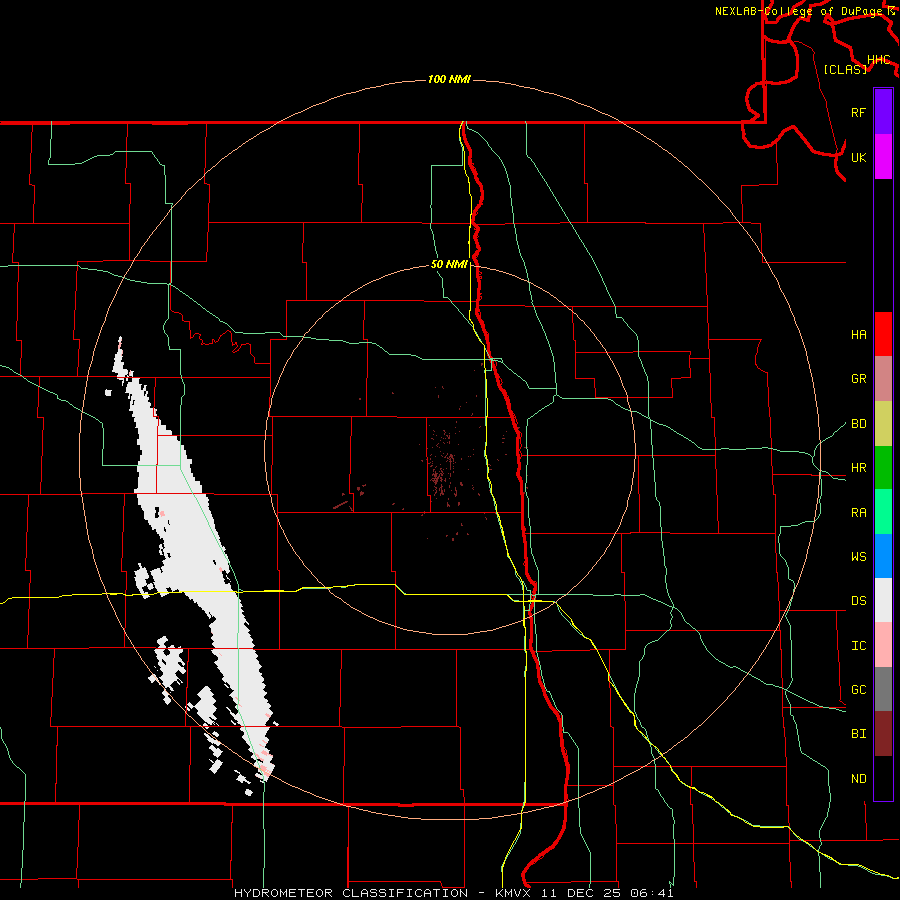Click the IC legend label

858,646
